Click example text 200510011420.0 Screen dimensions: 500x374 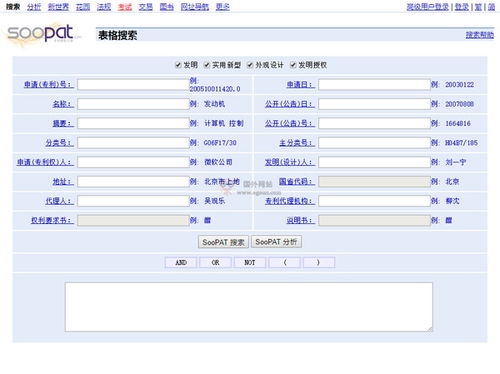[x=215, y=89]
